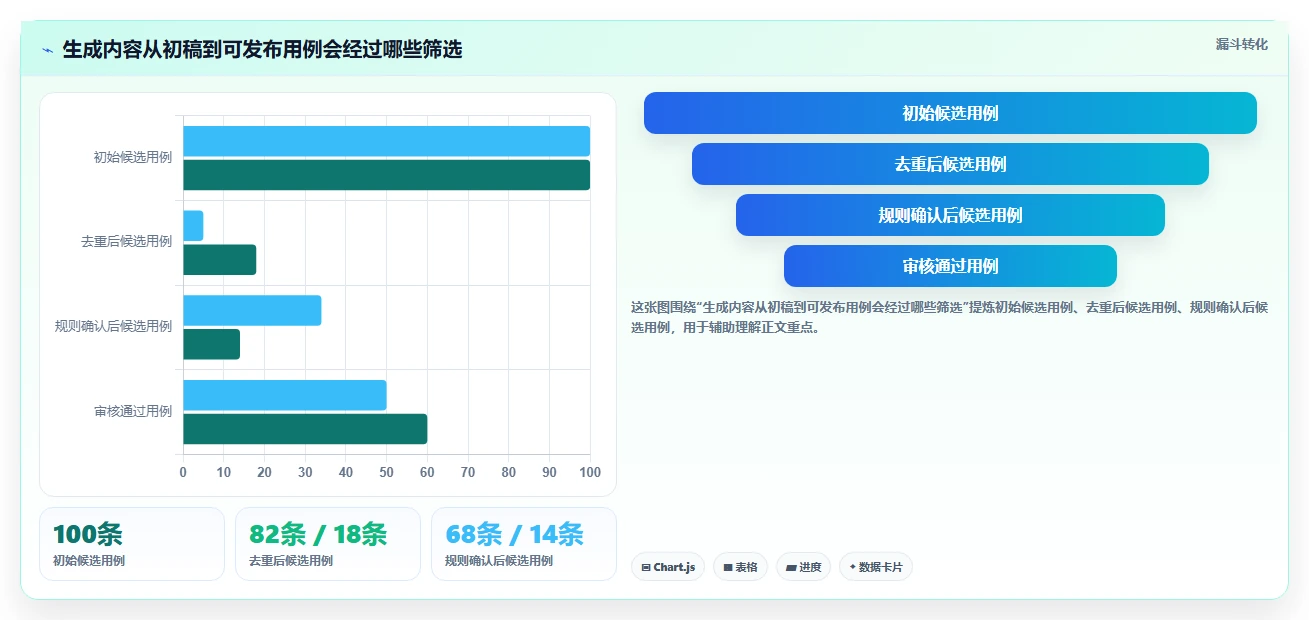
Task: Click the x-axis tick labeled 0
Action: click(183, 472)
